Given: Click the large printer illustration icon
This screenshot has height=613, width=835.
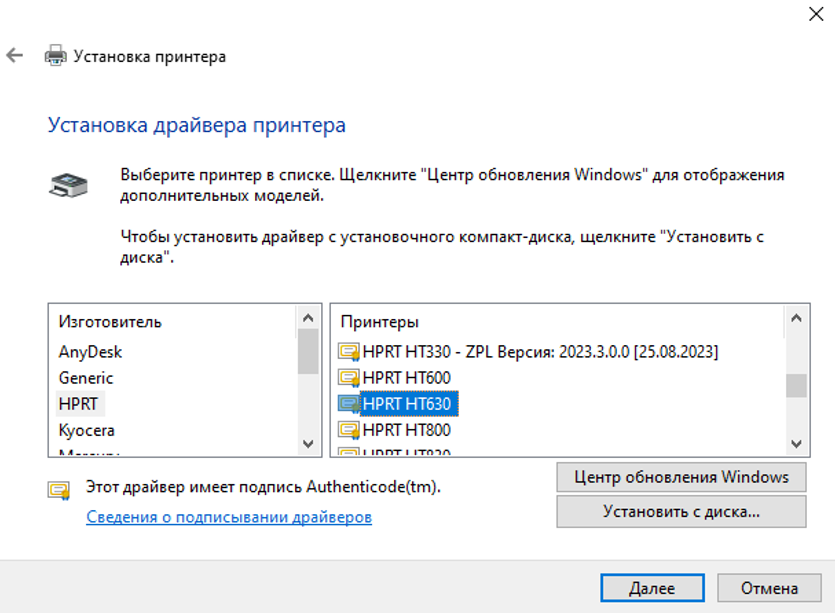Looking at the screenshot, I should pos(68,186).
